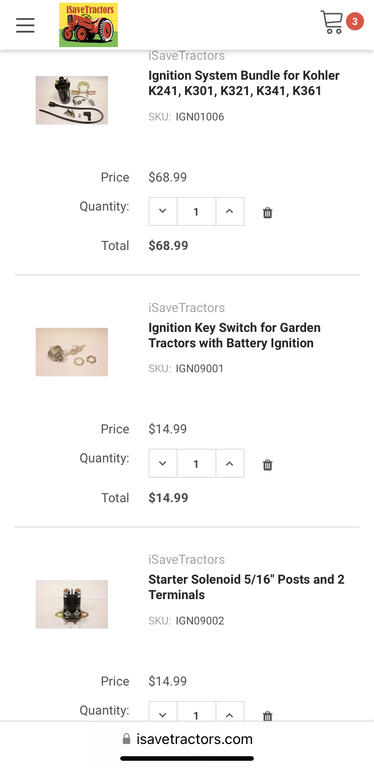374x768 pixels.
Task: Remove the Ignition Key Switch item via trash icon
Action: pos(267,465)
